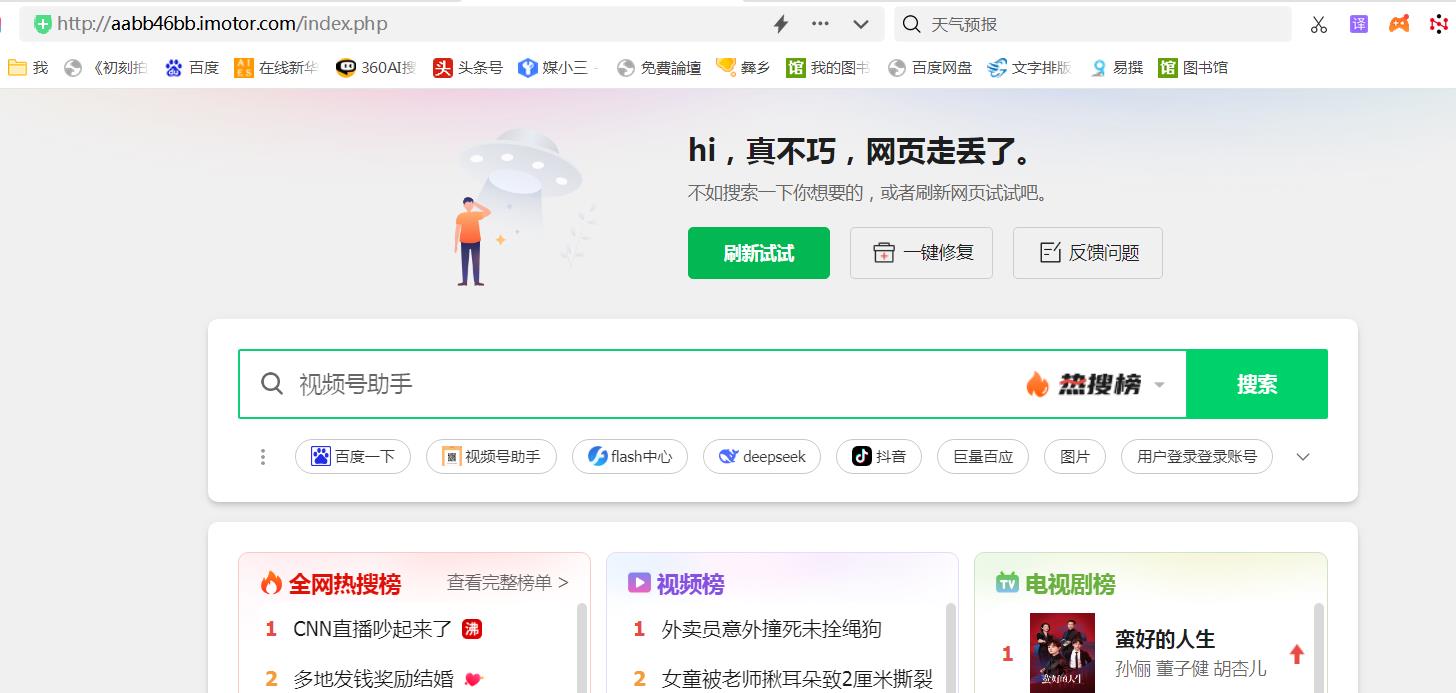Open the 头条号 bookmark

[468, 68]
